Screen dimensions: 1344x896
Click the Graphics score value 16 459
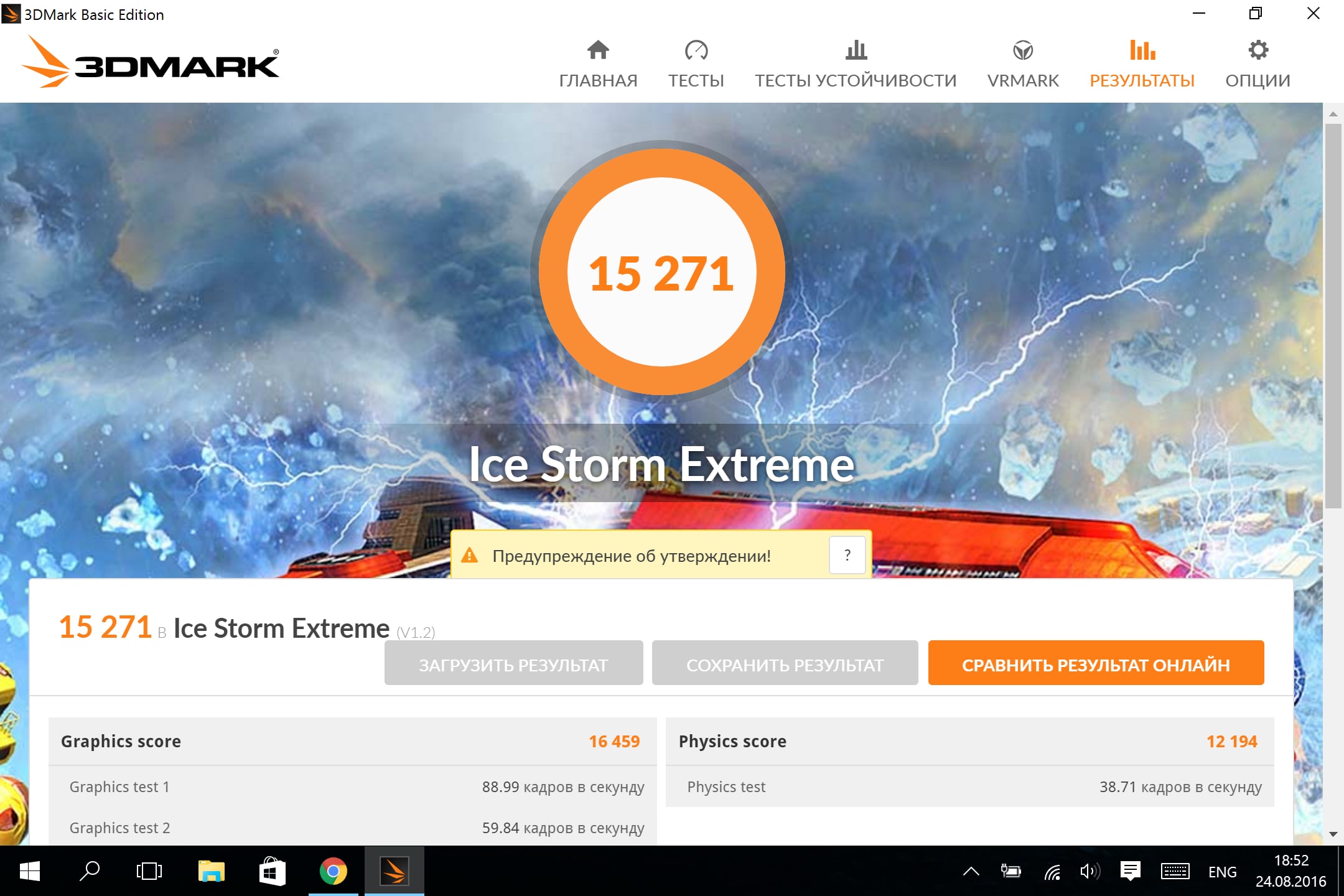(614, 741)
